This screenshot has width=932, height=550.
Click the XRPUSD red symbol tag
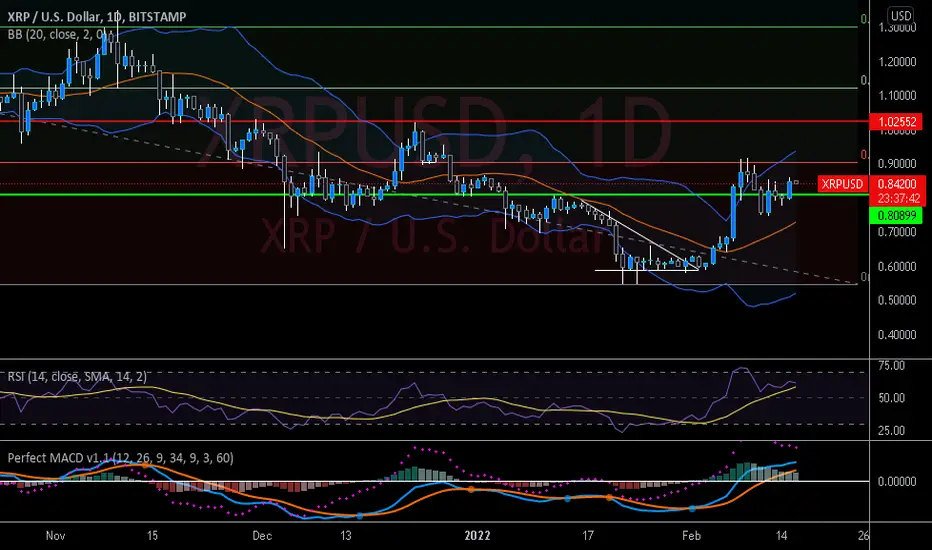[842, 184]
